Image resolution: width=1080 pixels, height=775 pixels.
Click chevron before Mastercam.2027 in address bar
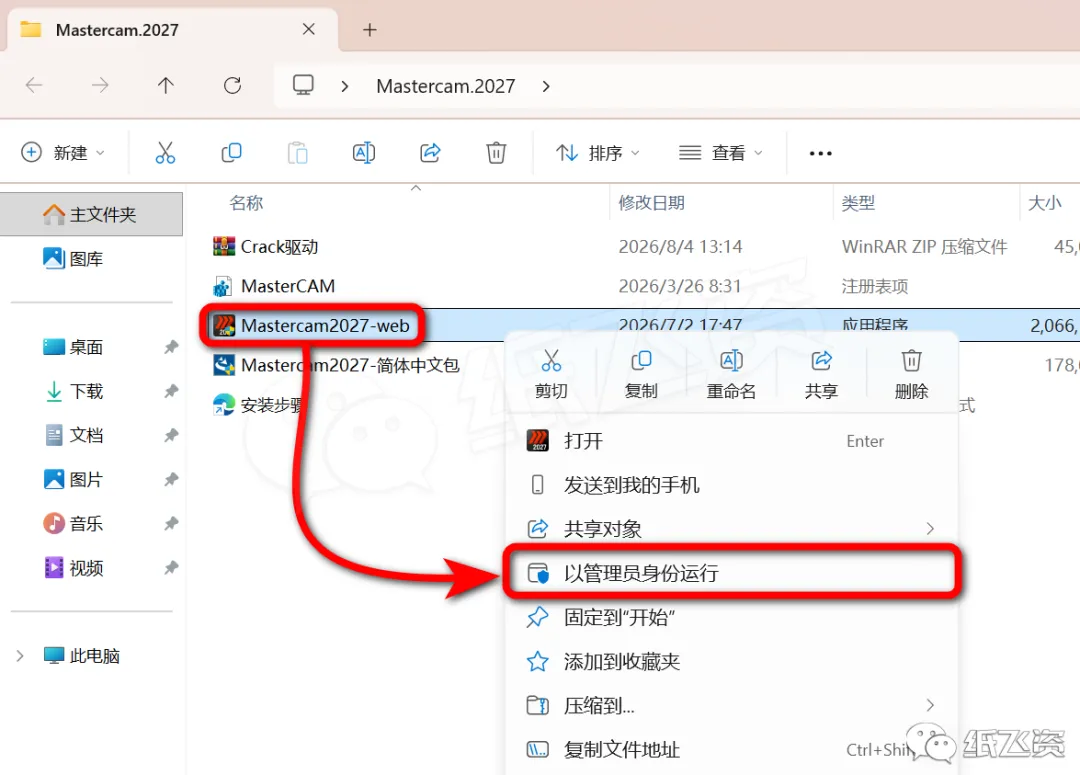(344, 86)
